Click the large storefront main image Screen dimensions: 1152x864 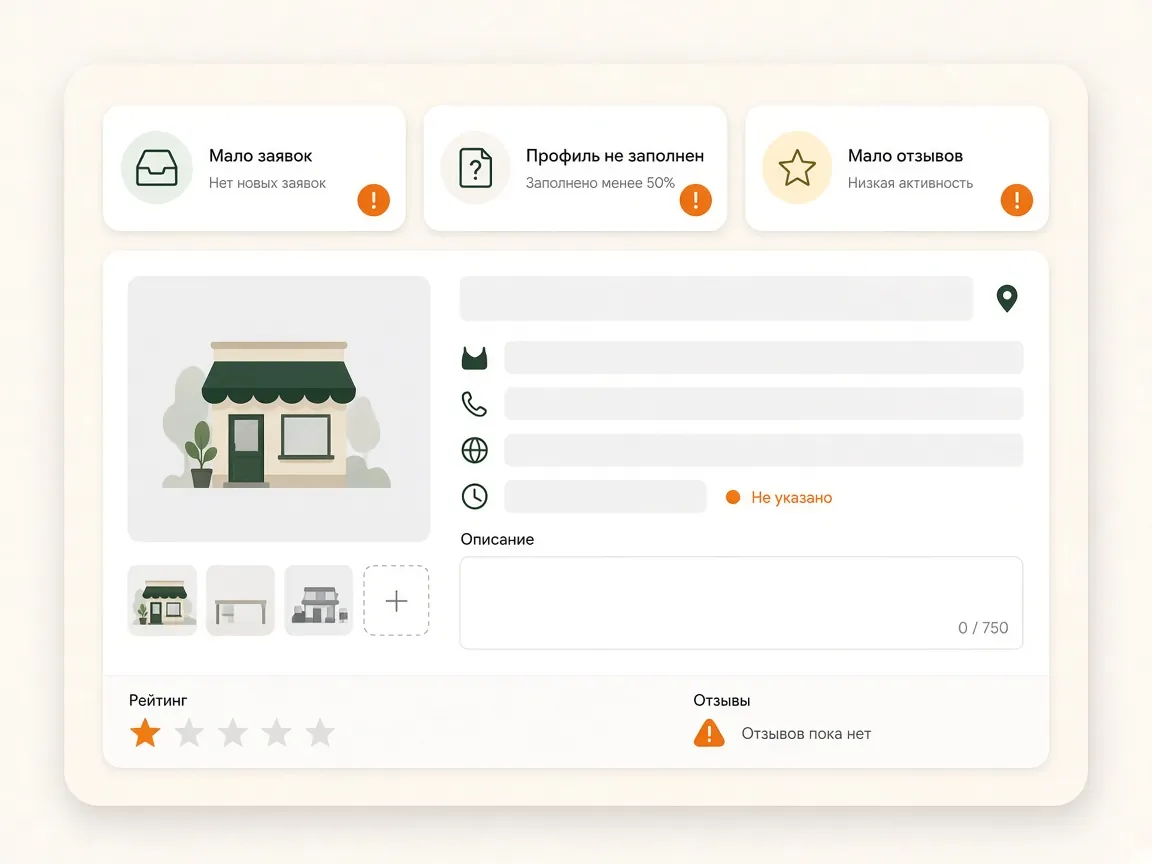(279, 409)
